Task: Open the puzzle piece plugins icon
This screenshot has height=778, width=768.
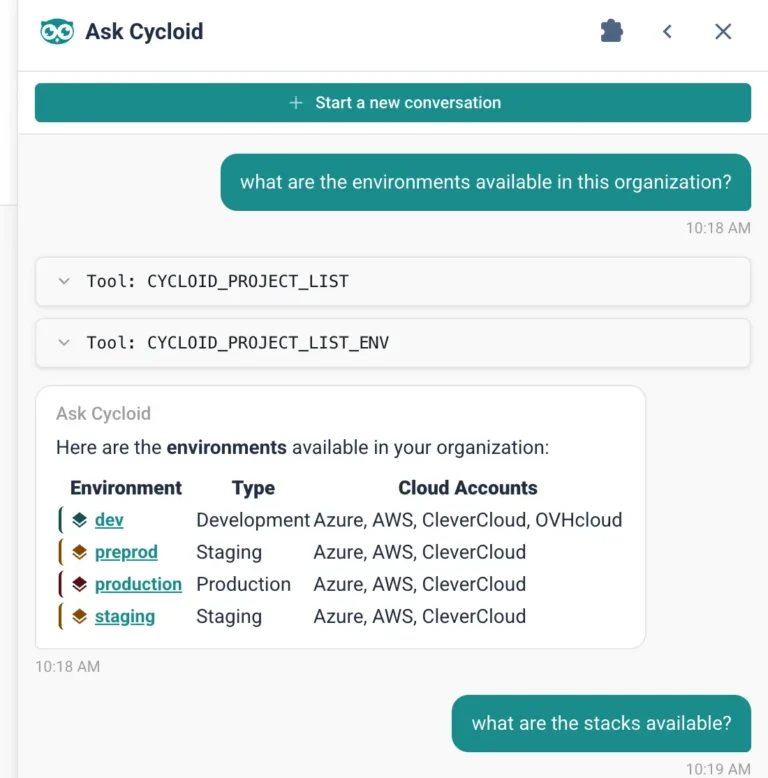Action: click(612, 31)
